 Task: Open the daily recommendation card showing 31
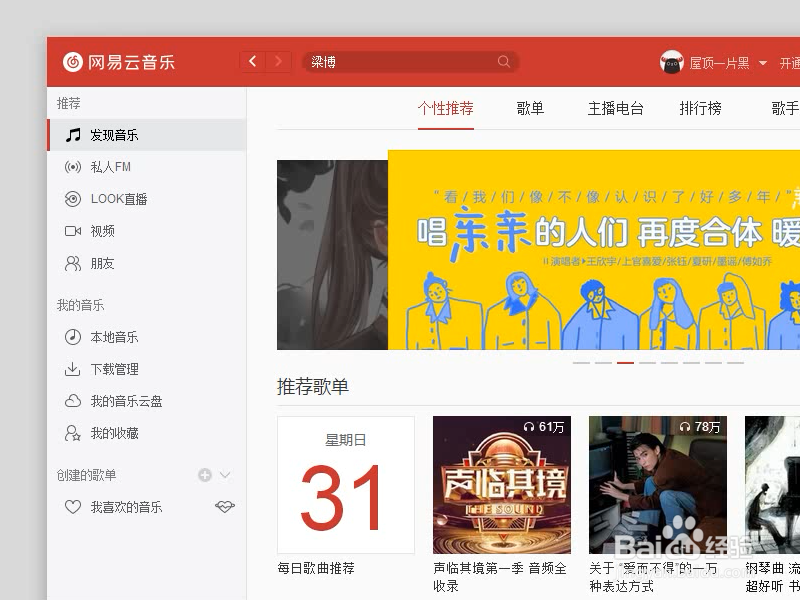346,485
